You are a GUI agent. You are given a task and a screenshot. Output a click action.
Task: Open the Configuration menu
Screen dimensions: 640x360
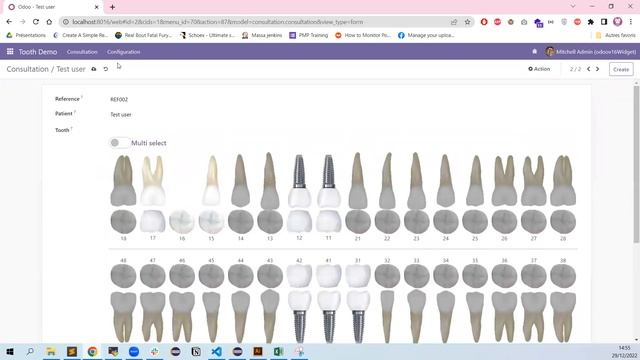(x=124, y=52)
